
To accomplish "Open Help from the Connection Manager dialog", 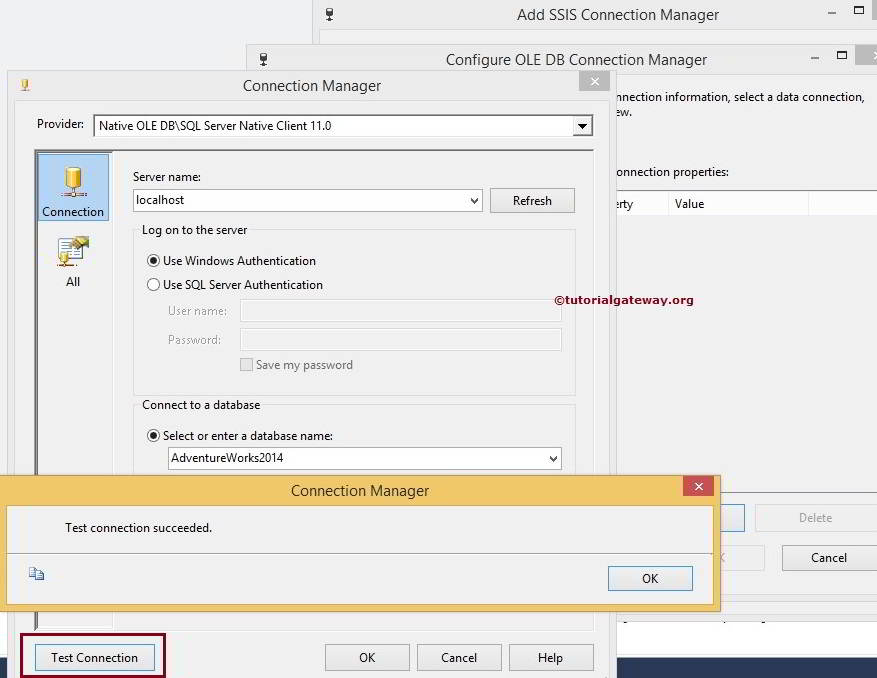I will (551, 657).
